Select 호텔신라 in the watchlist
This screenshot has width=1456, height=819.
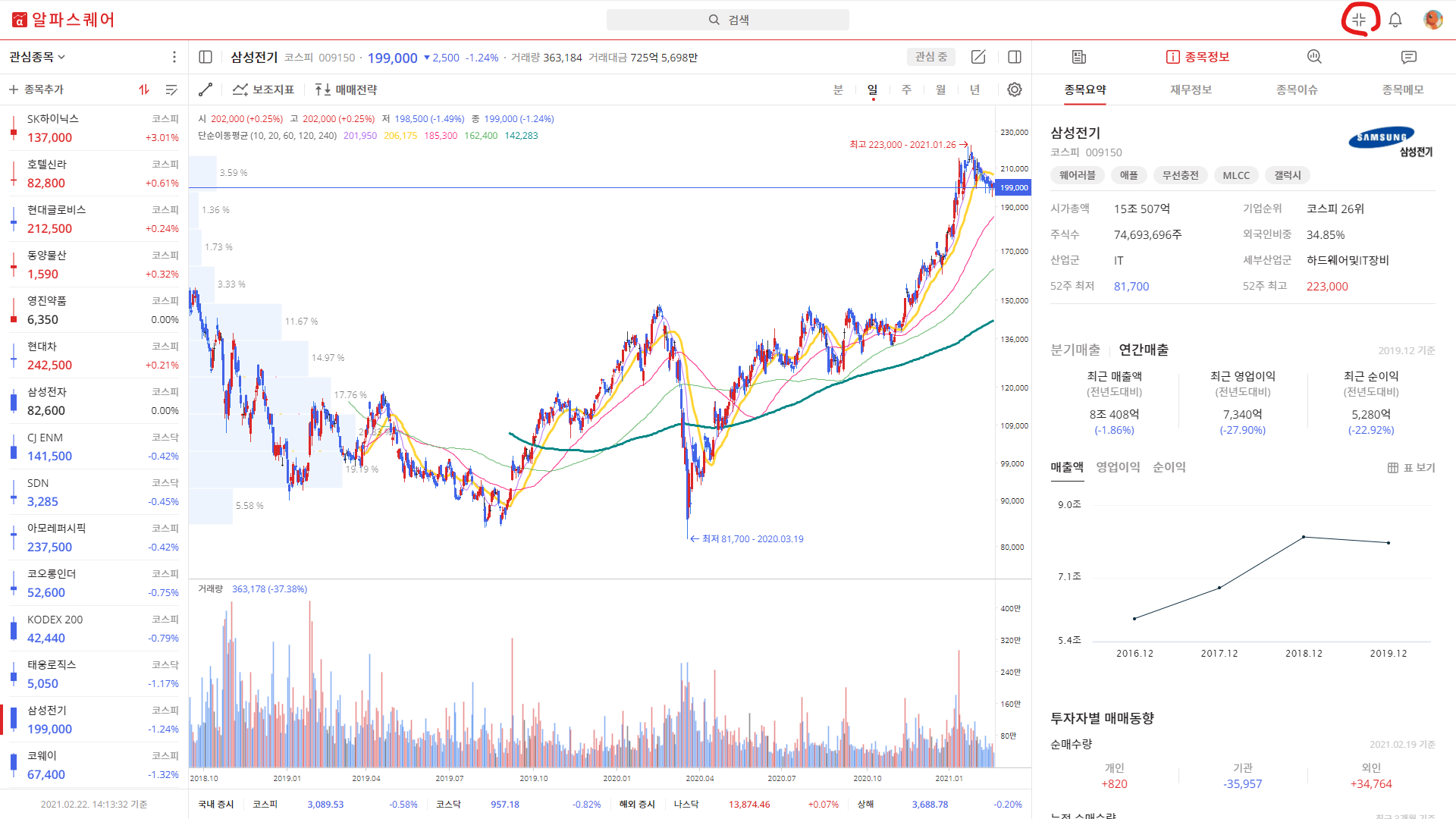[94, 174]
